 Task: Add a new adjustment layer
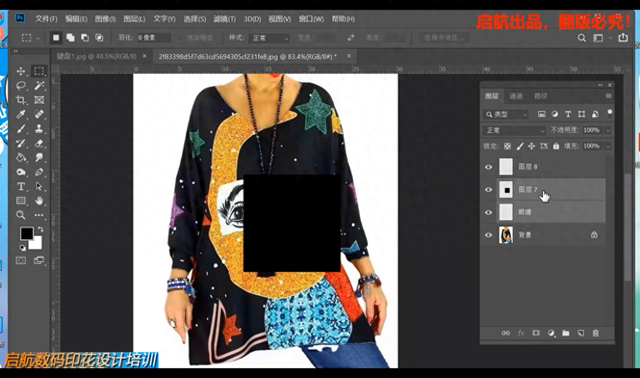[x=551, y=333]
